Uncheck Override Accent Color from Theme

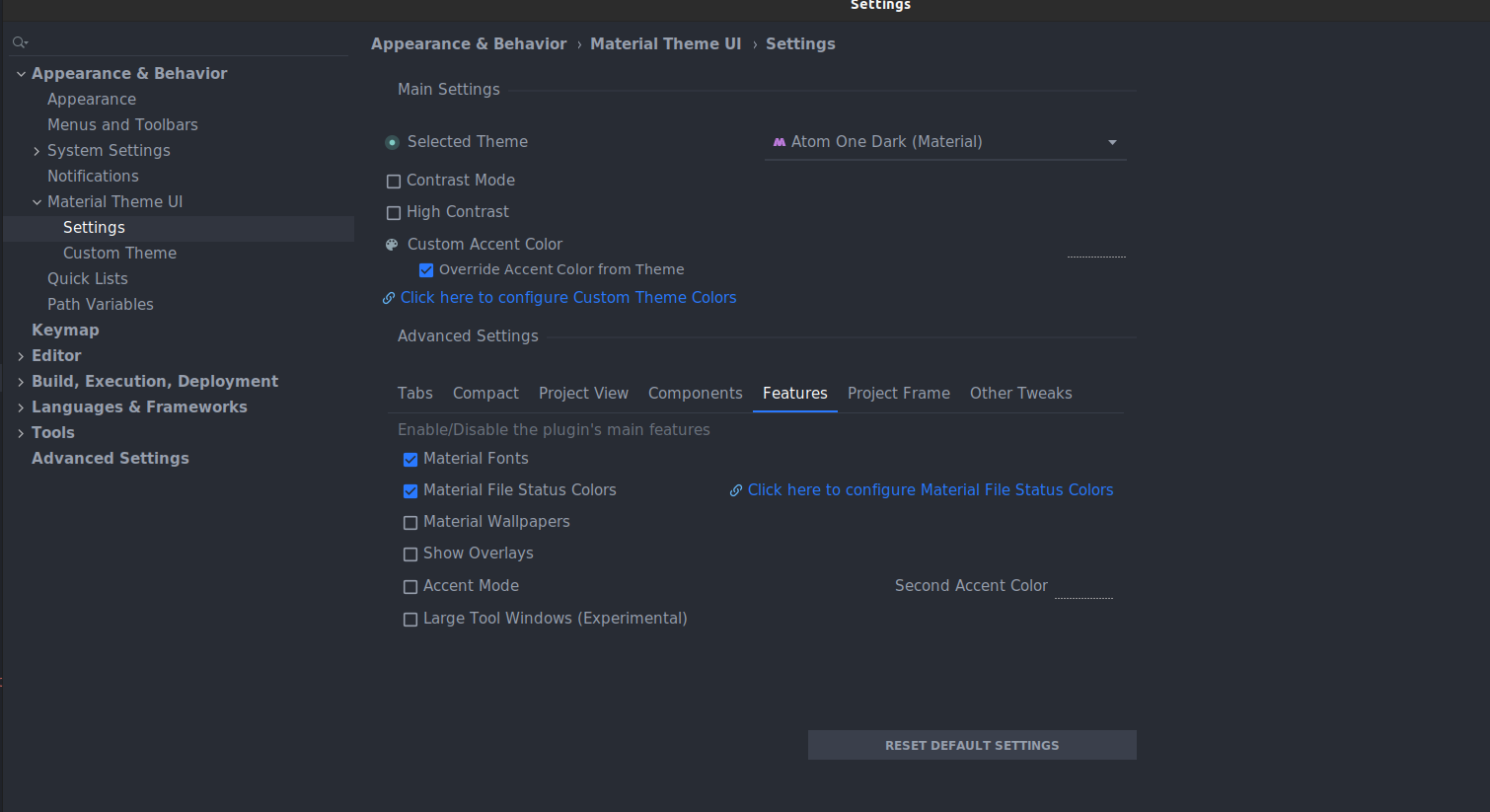[426, 270]
